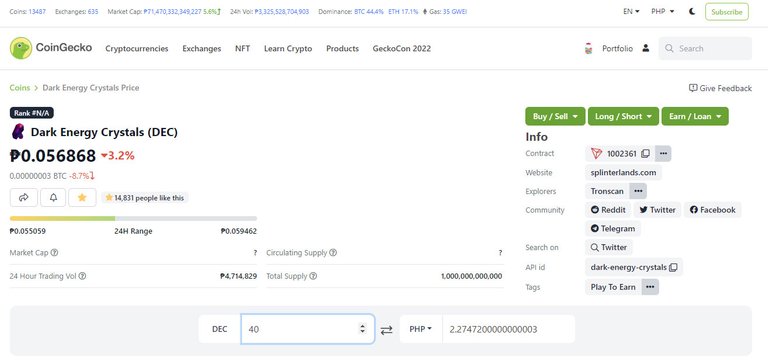Click the BTC 44.4% dominance link
This screenshot has height=363, width=768.
[x=369, y=11]
